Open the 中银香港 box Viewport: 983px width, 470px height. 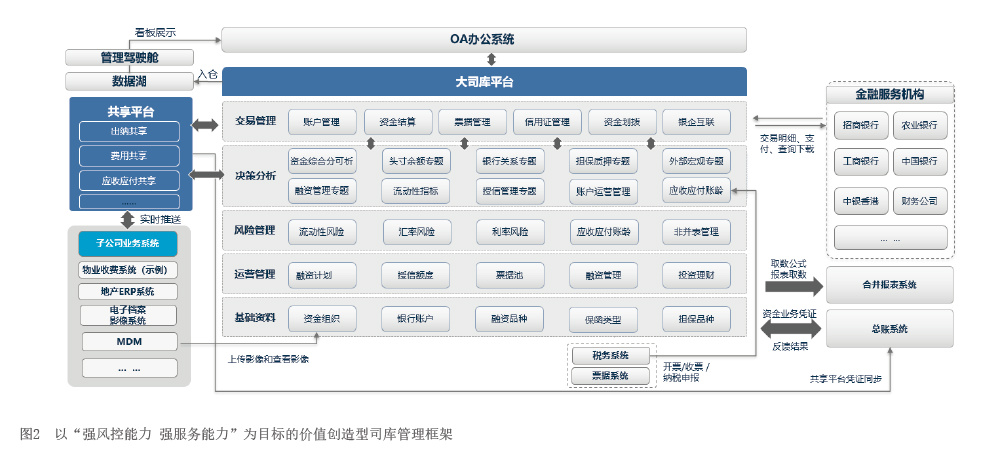coord(861,201)
